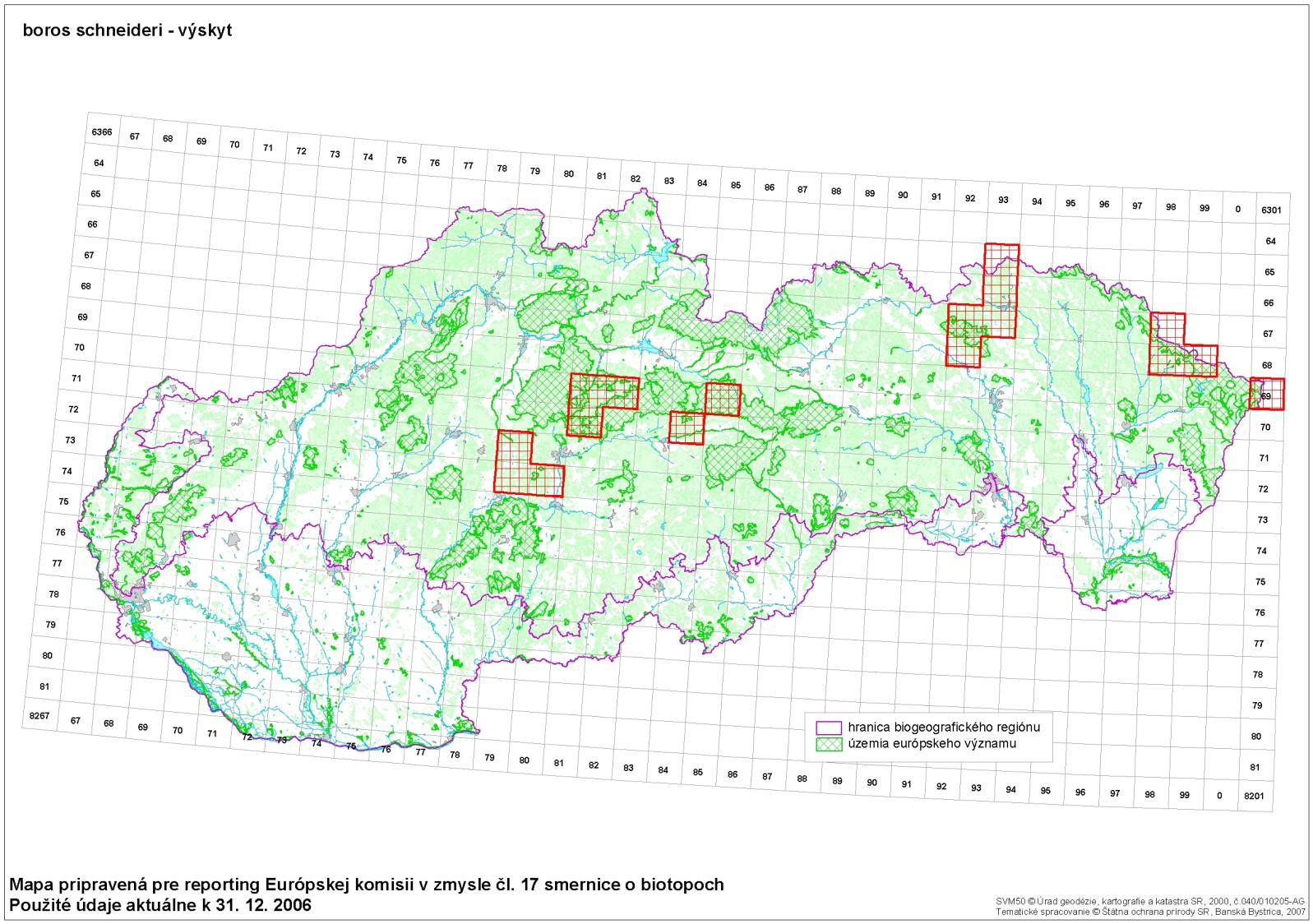
Task: Click top-row column label 73
Action: pos(335,154)
